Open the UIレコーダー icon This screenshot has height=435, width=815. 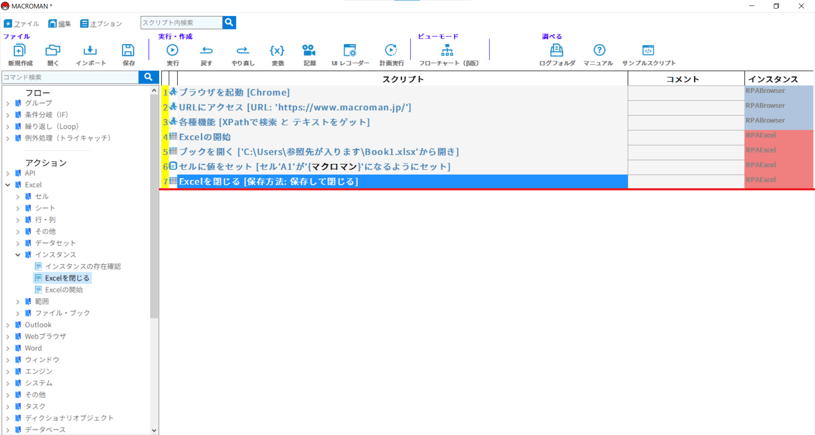(350, 50)
